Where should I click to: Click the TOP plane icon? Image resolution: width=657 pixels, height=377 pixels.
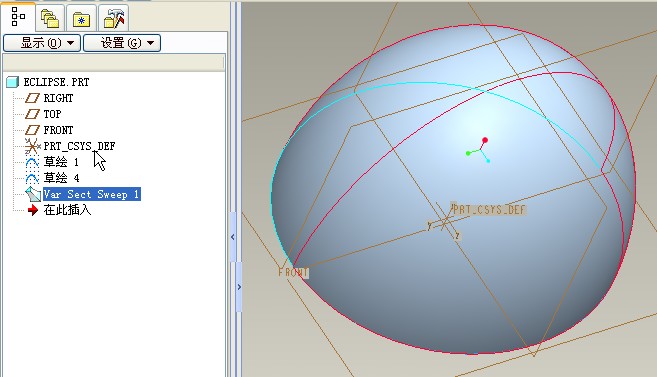click(32, 114)
